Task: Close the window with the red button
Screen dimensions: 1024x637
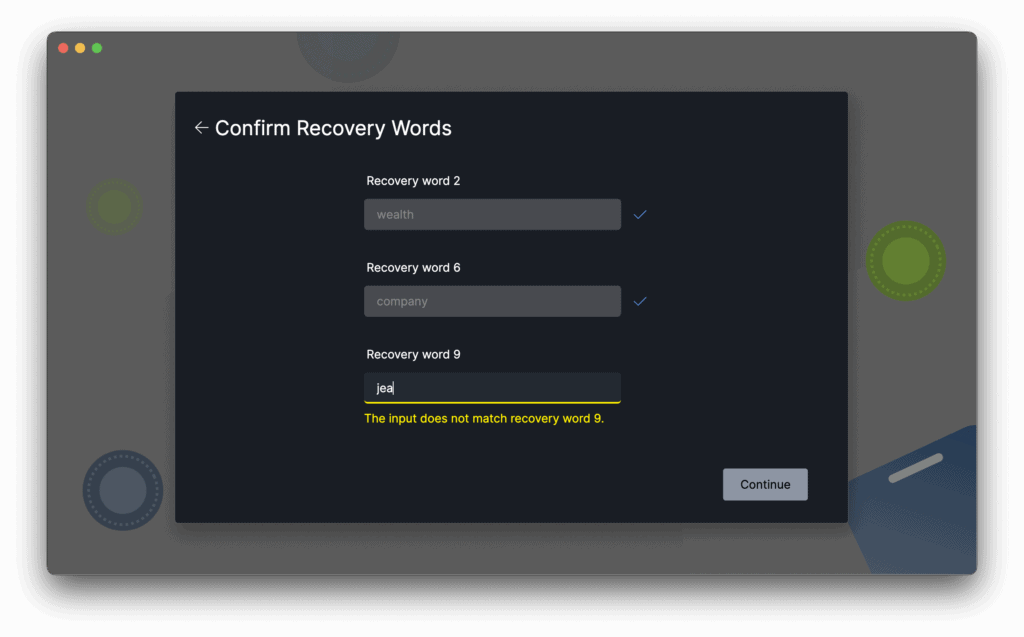Action: (63, 48)
